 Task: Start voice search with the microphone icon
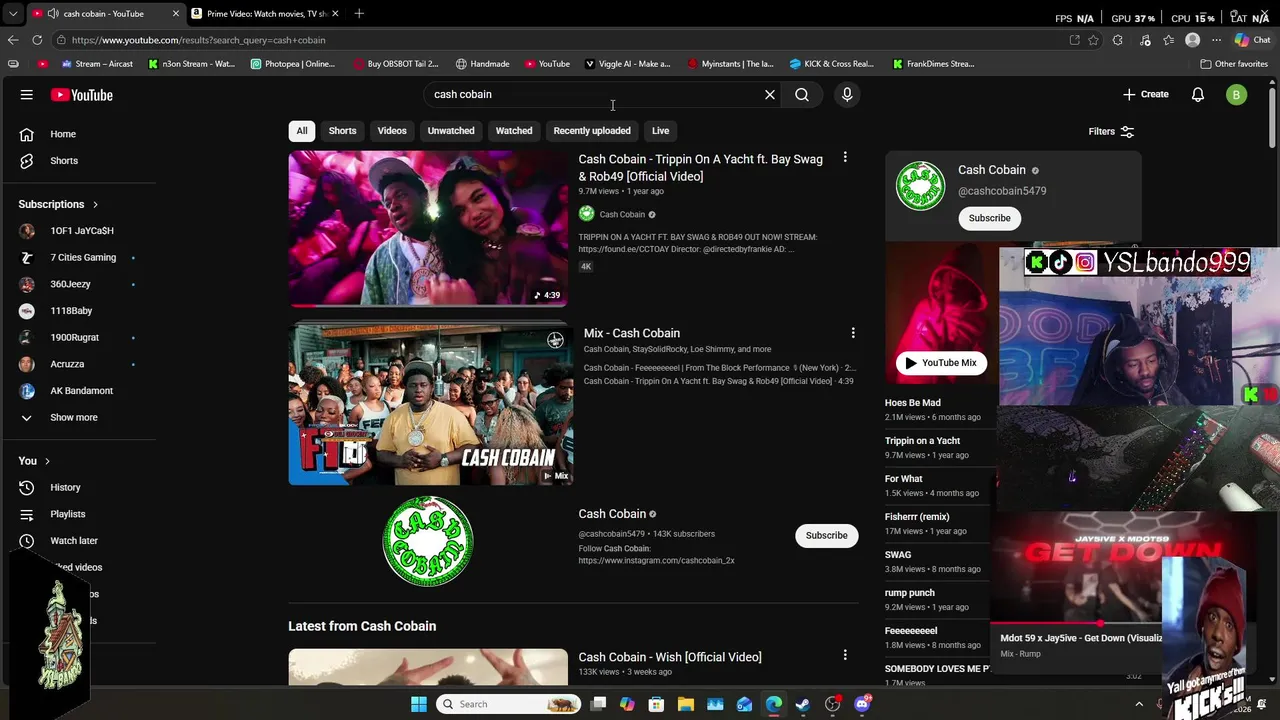point(847,95)
